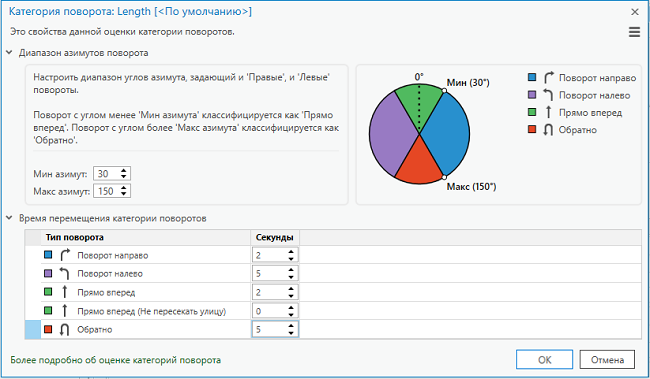The width and height of the screenshot is (650, 379).
Task: Click the seconds field for Обратно row
Action: click(x=275, y=329)
